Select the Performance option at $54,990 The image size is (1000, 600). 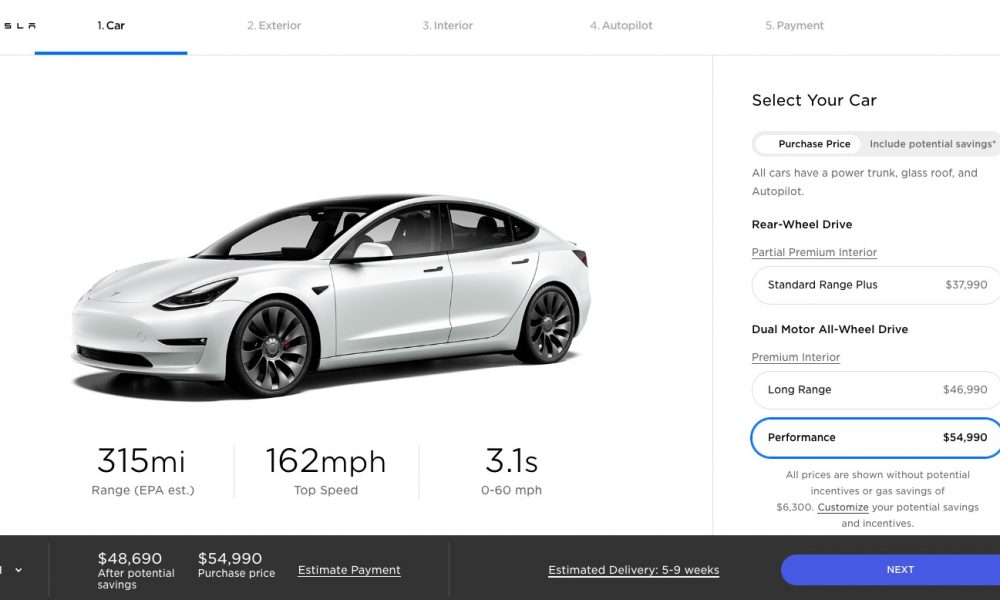click(876, 437)
